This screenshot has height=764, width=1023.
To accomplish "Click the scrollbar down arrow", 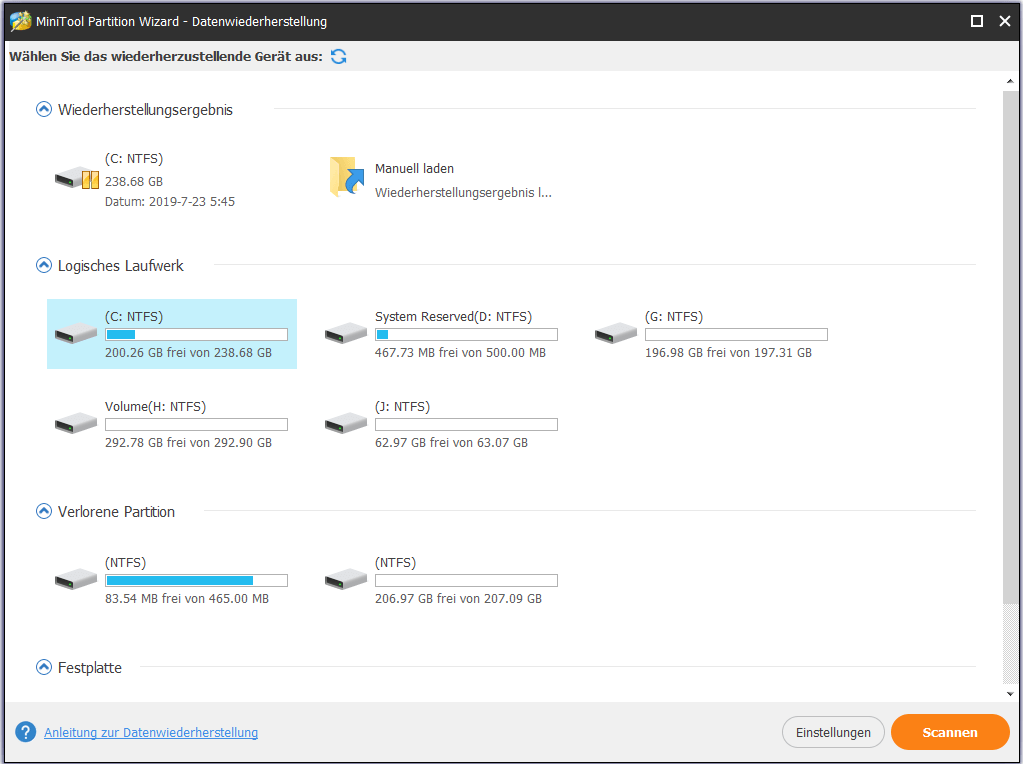I will click(x=1012, y=693).
